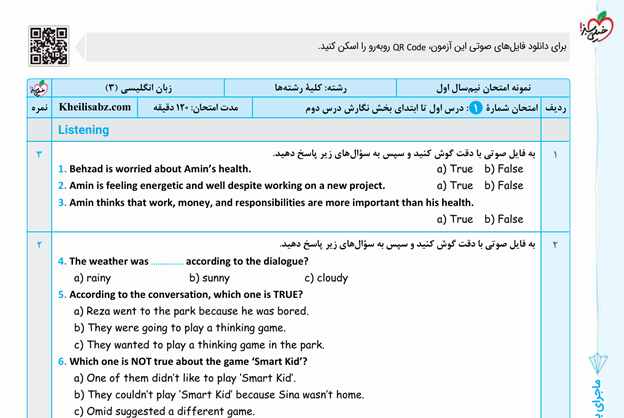Image resolution: width=624 pixels, height=418 pixels.
Task: Select answer 'c) cloudy'
Action: [326, 278]
